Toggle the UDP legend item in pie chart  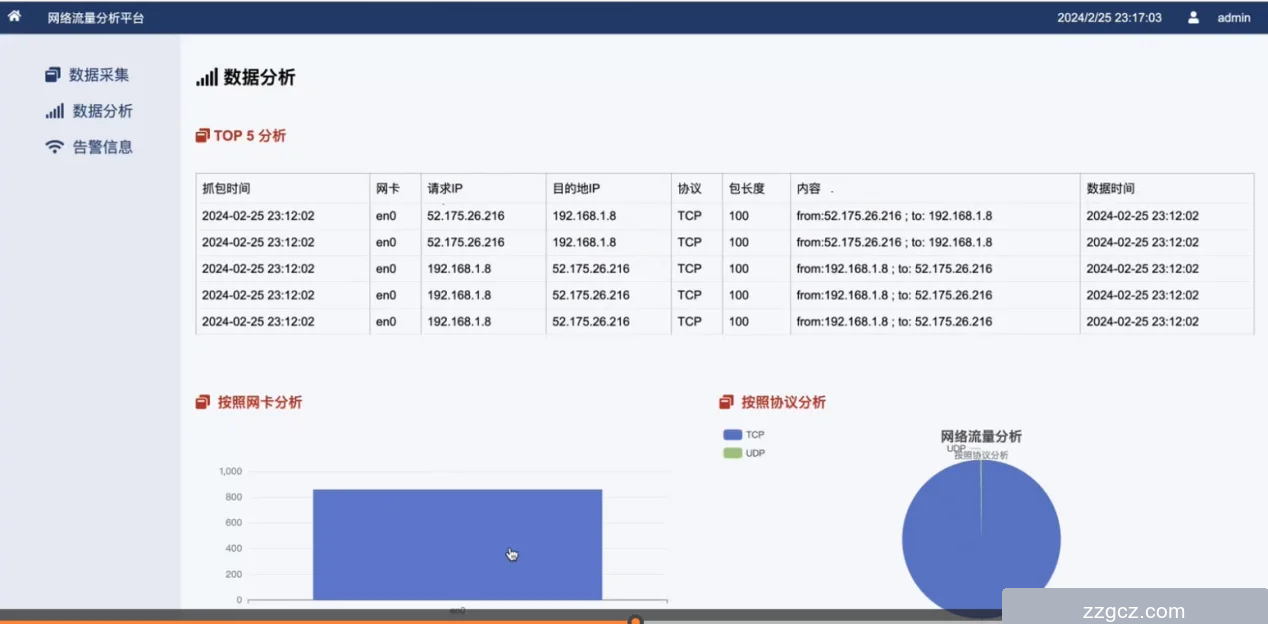743,453
